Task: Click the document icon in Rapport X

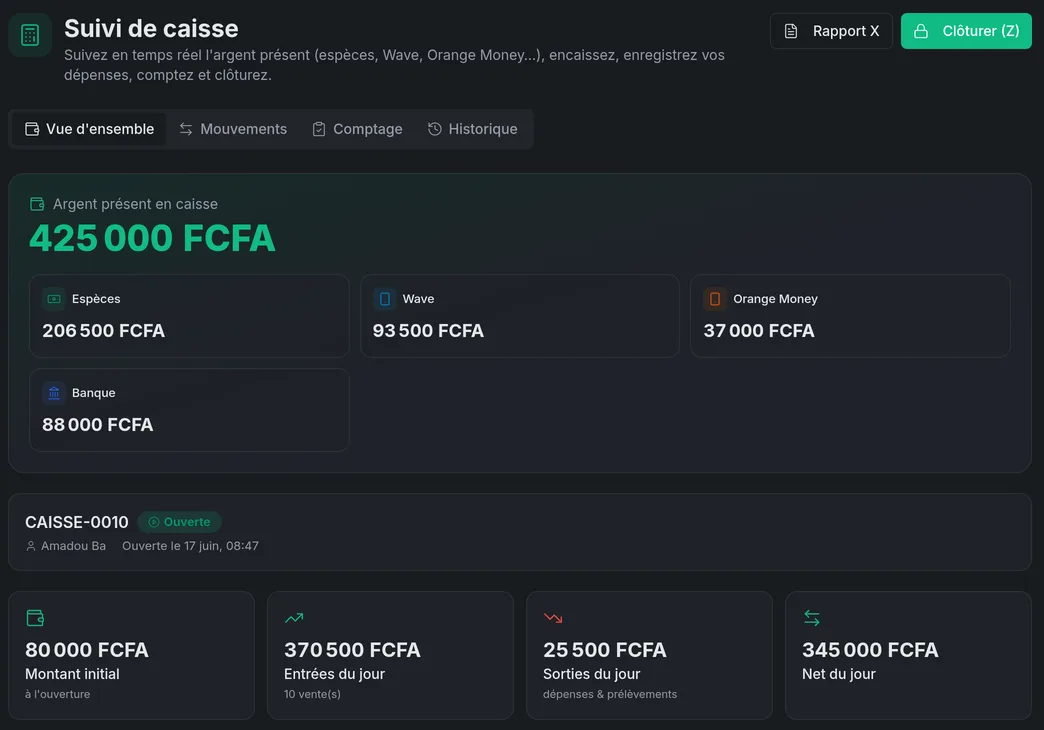Action: pyautogui.click(x=791, y=31)
